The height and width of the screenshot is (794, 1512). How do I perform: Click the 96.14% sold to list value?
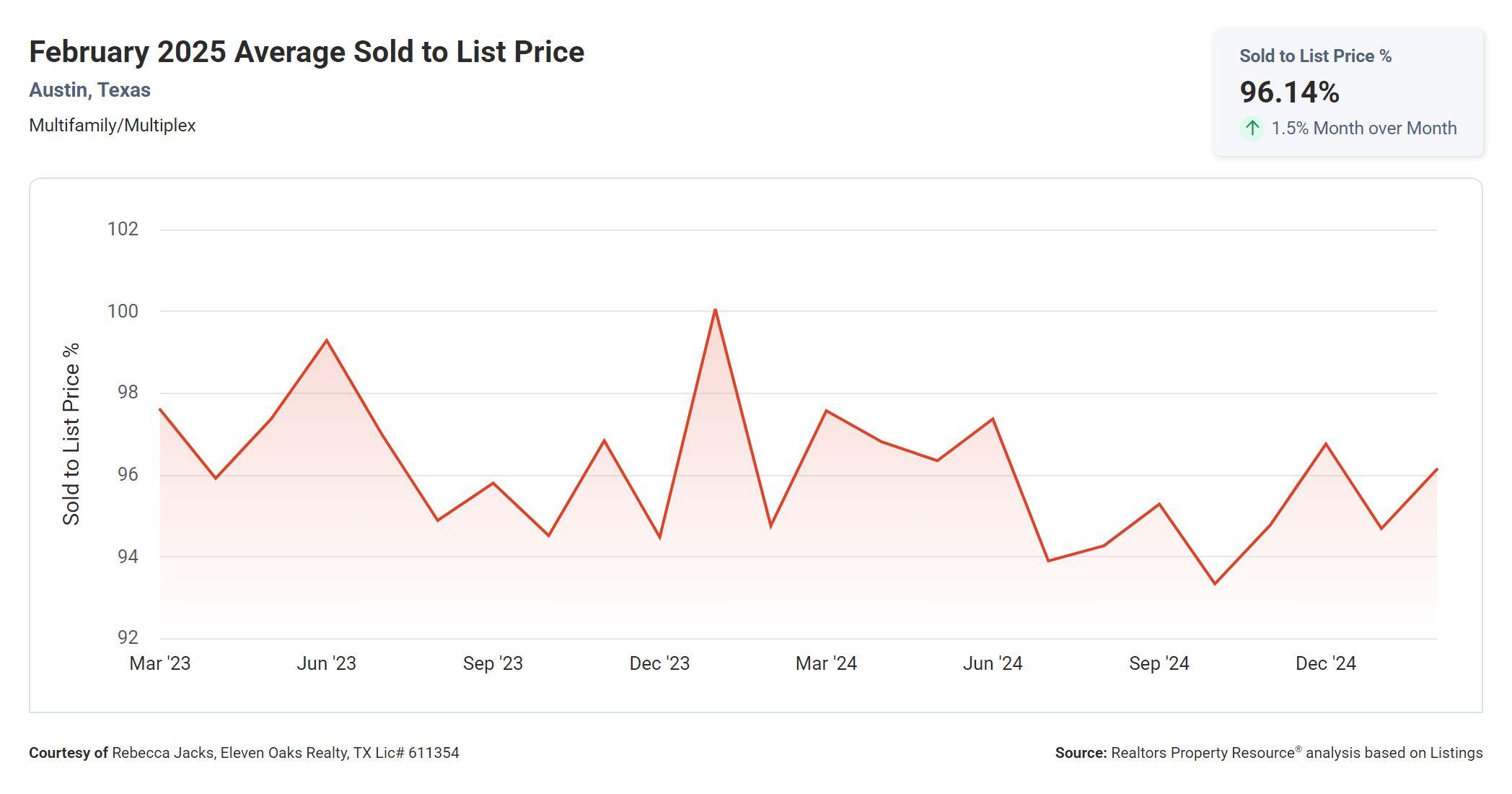click(x=1289, y=92)
